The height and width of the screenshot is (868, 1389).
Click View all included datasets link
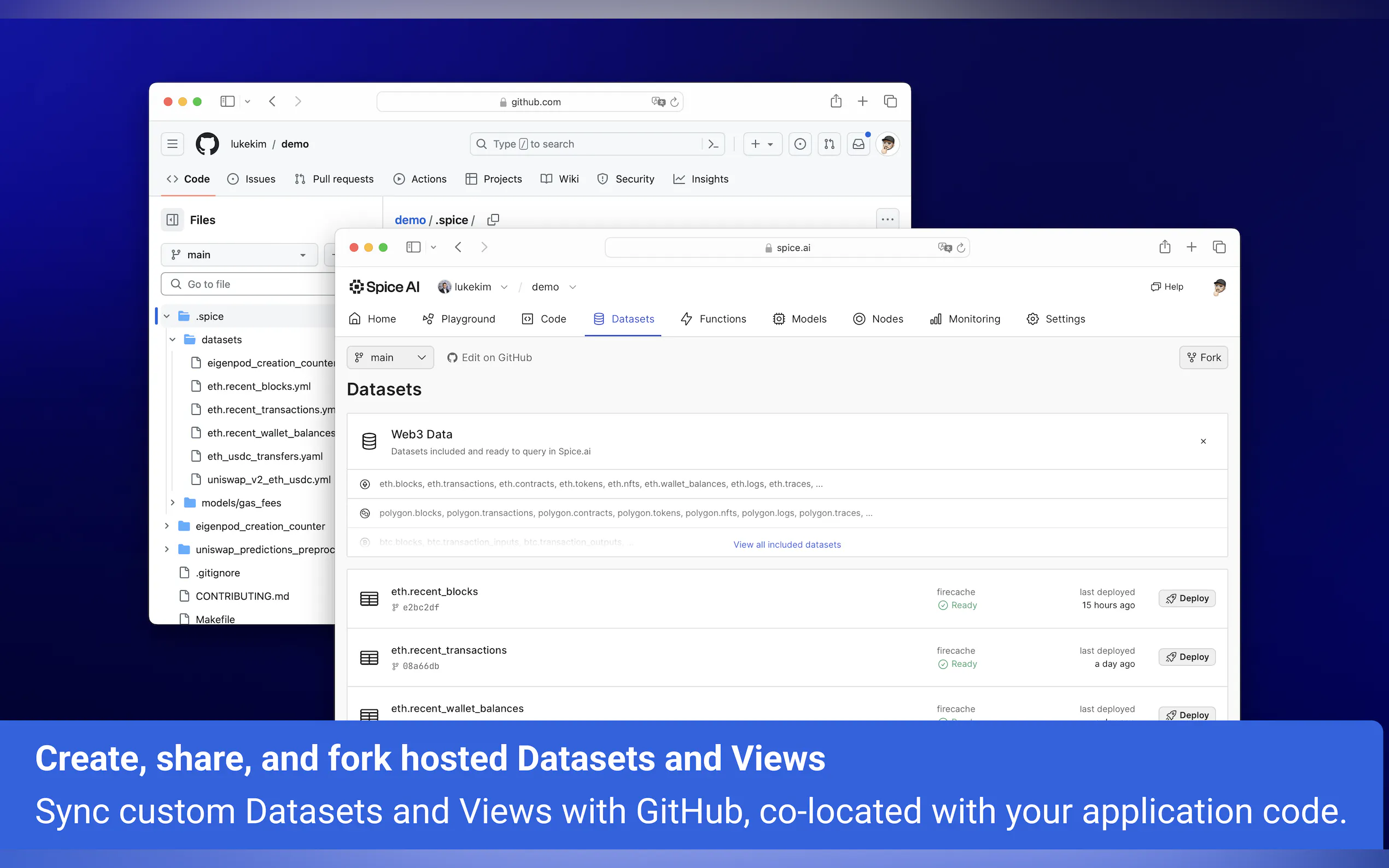pos(787,544)
